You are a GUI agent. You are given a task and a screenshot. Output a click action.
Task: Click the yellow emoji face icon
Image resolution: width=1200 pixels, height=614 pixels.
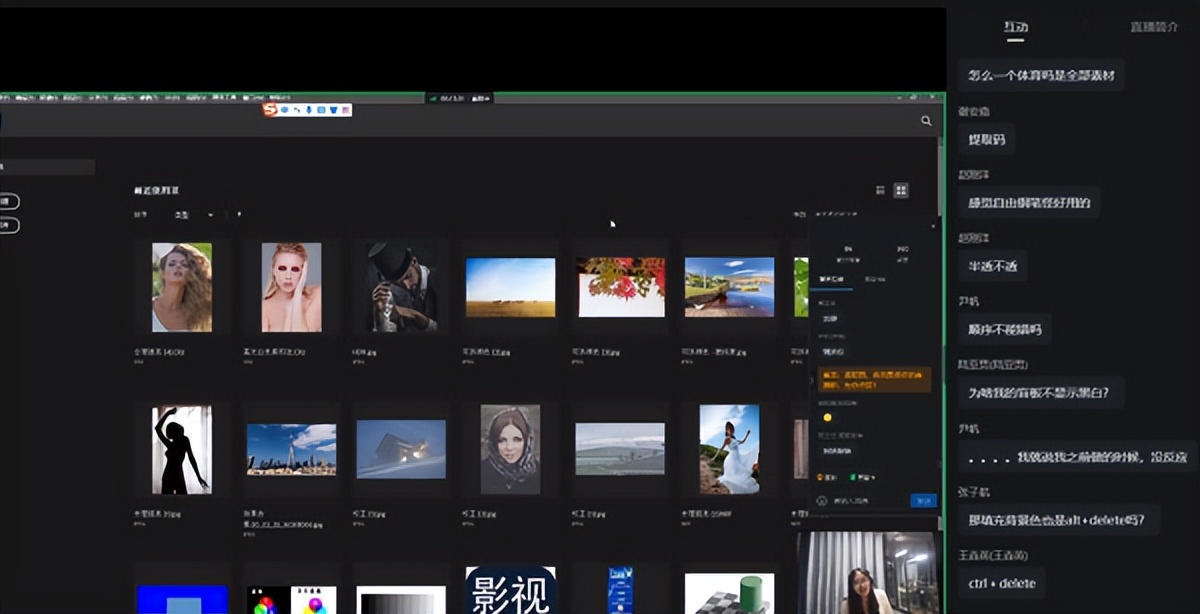pyautogui.click(x=827, y=417)
